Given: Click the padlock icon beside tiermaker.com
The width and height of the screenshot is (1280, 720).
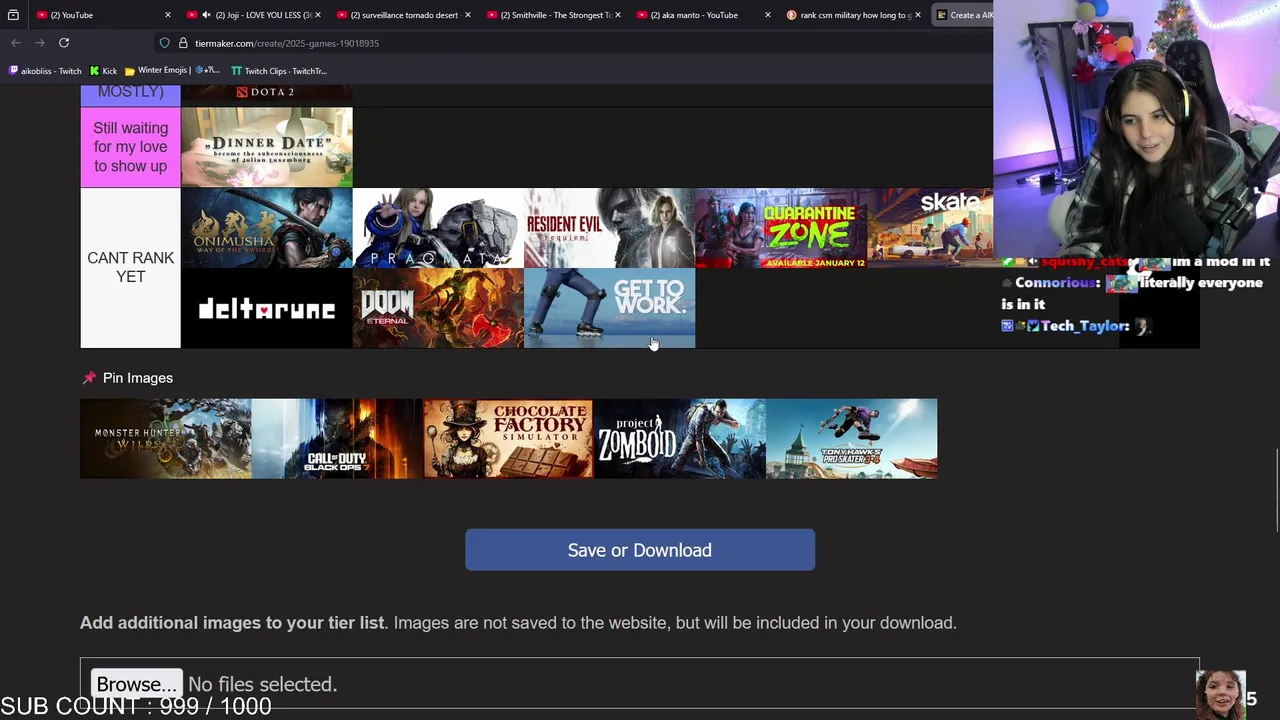Looking at the screenshot, I should click(x=183, y=43).
